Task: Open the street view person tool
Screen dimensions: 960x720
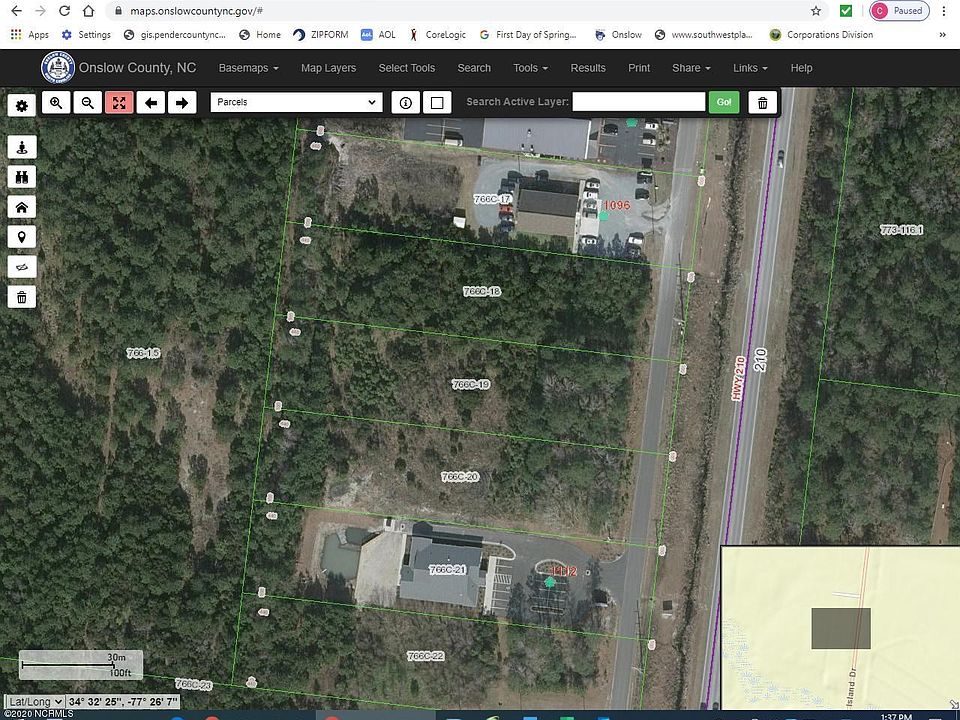Action: [x=22, y=148]
